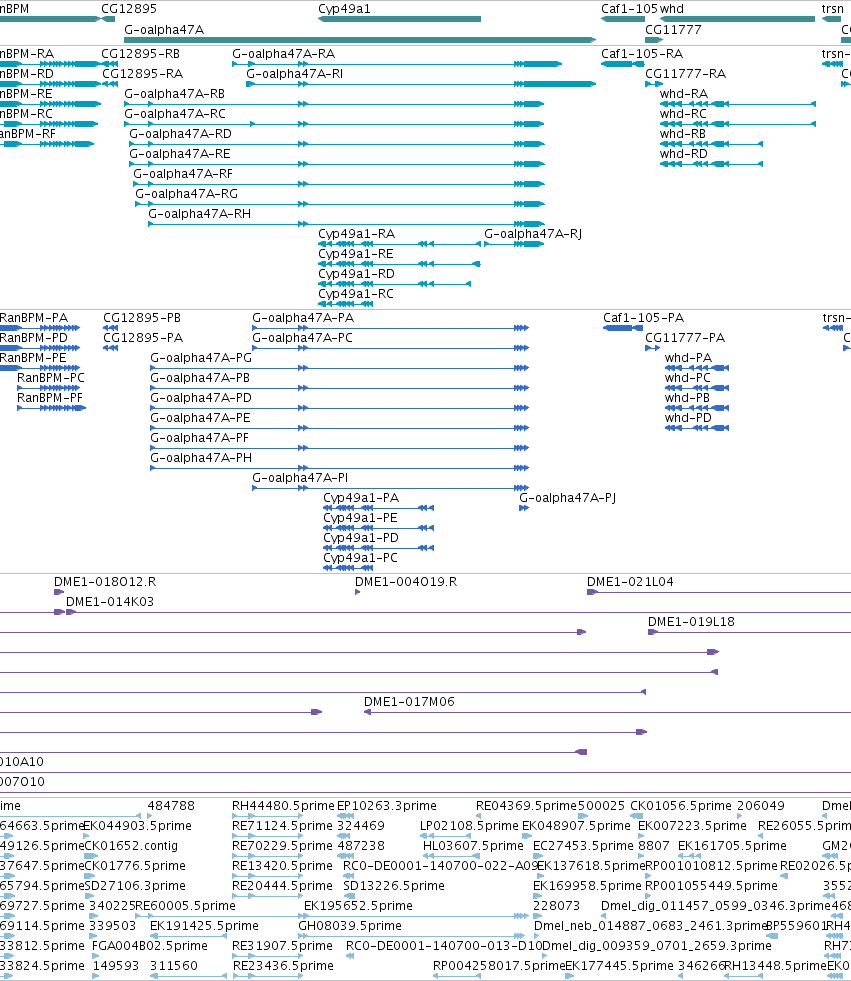Viewport: 851px width, 981px height.
Task: Click EST HL03607.5prime
Action: (473, 846)
